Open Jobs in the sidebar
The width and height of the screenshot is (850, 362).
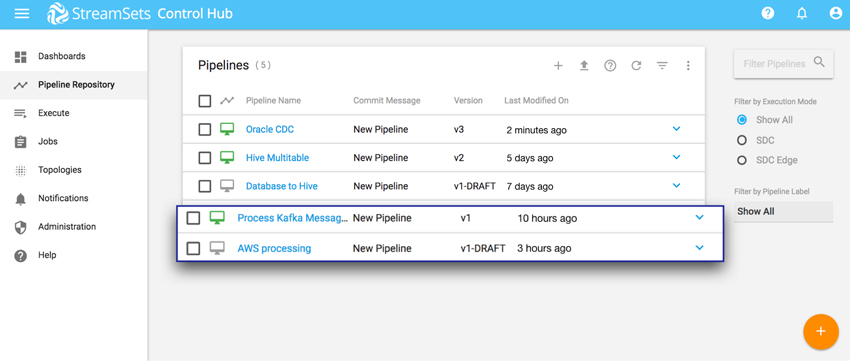point(74,141)
